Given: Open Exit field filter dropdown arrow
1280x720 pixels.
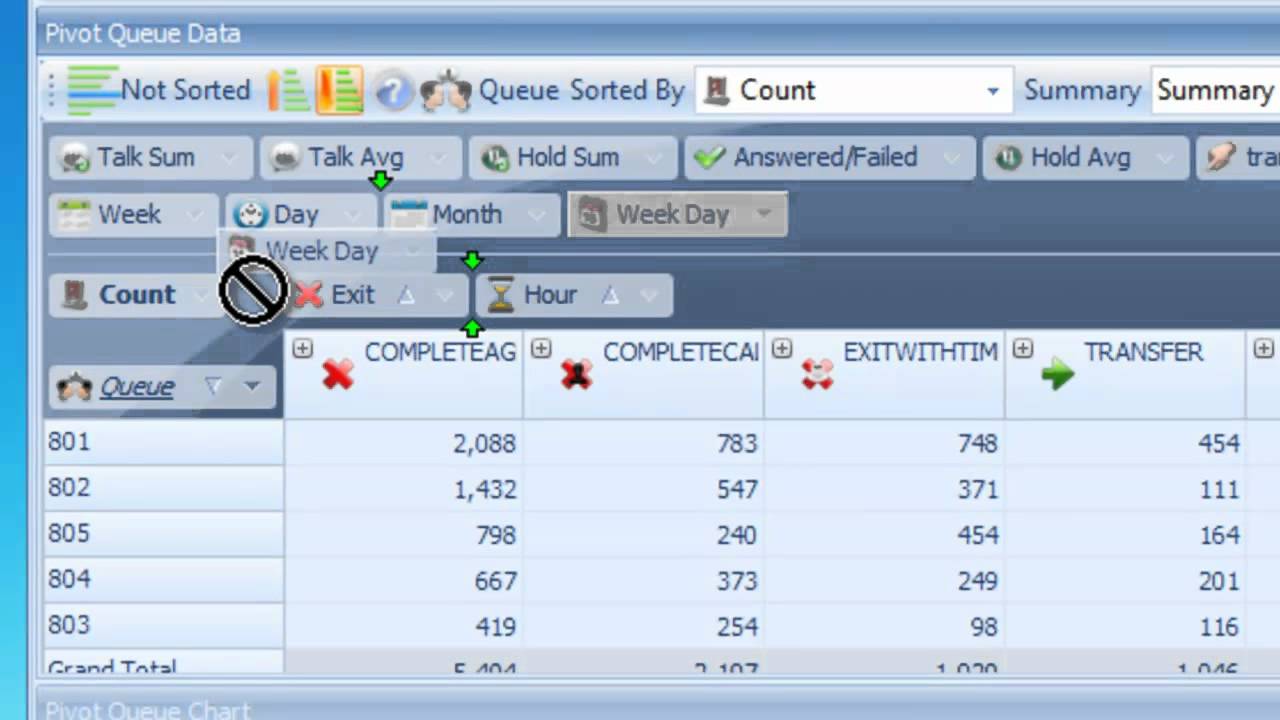Looking at the screenshot, I should click(x=447, y=295).
